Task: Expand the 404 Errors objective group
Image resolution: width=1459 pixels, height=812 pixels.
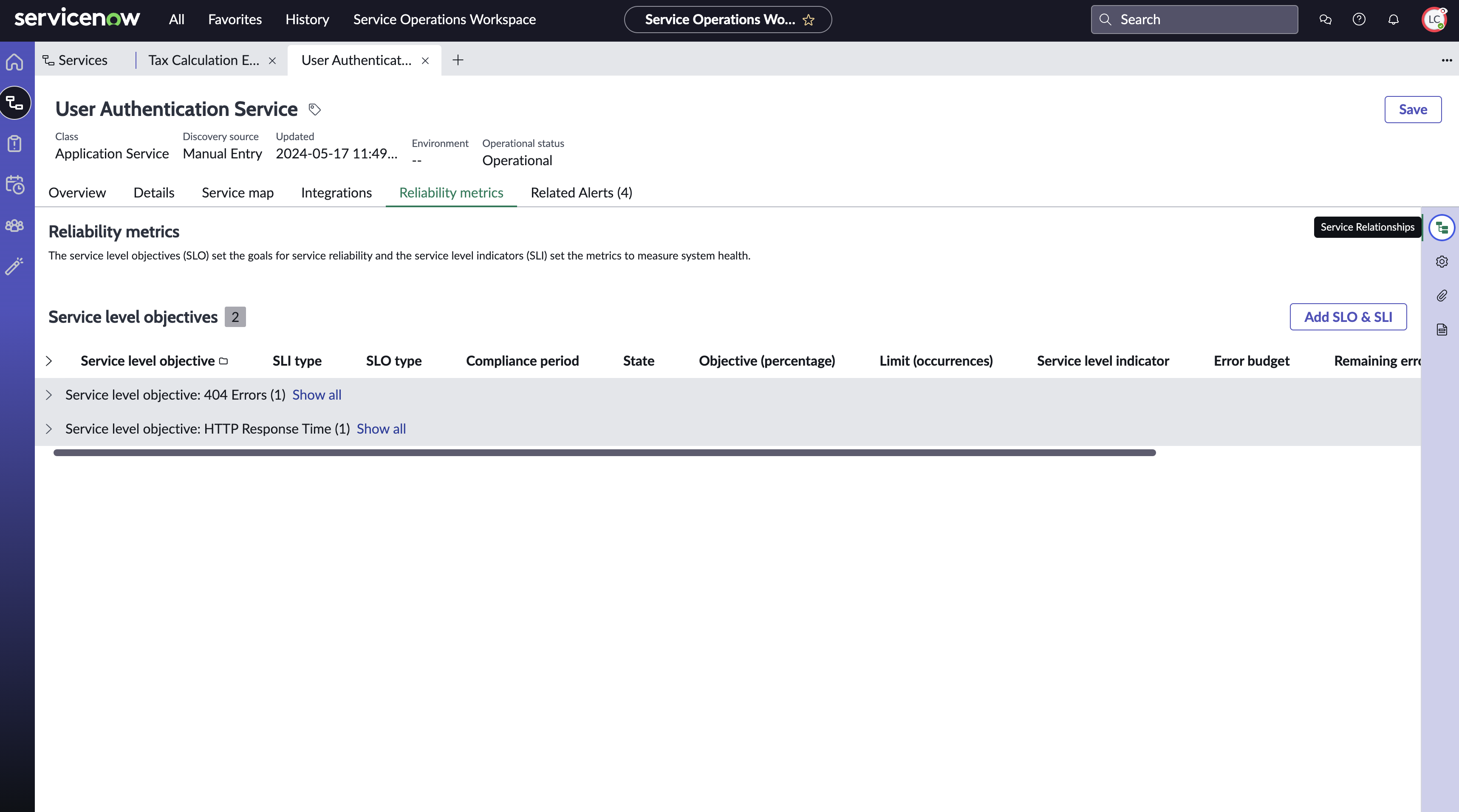Action: (49, 395)
